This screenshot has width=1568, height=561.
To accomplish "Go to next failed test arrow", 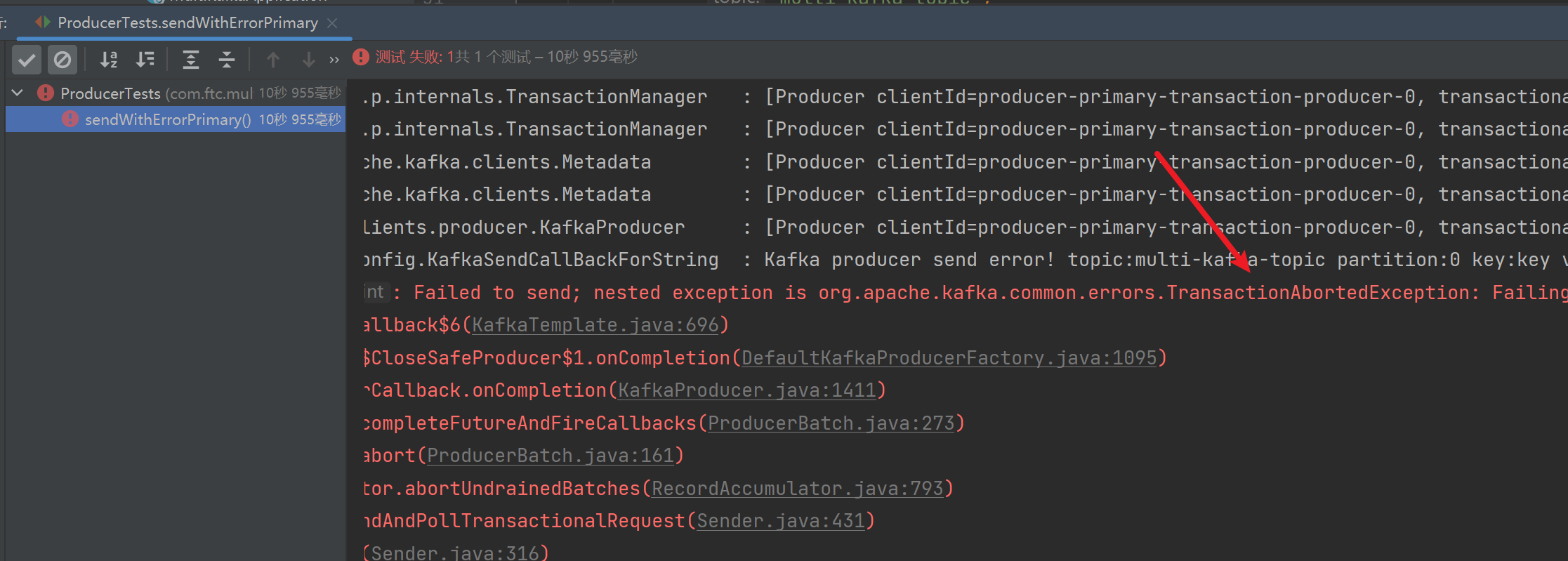I will pyautogui.click(x=308, y=60).
